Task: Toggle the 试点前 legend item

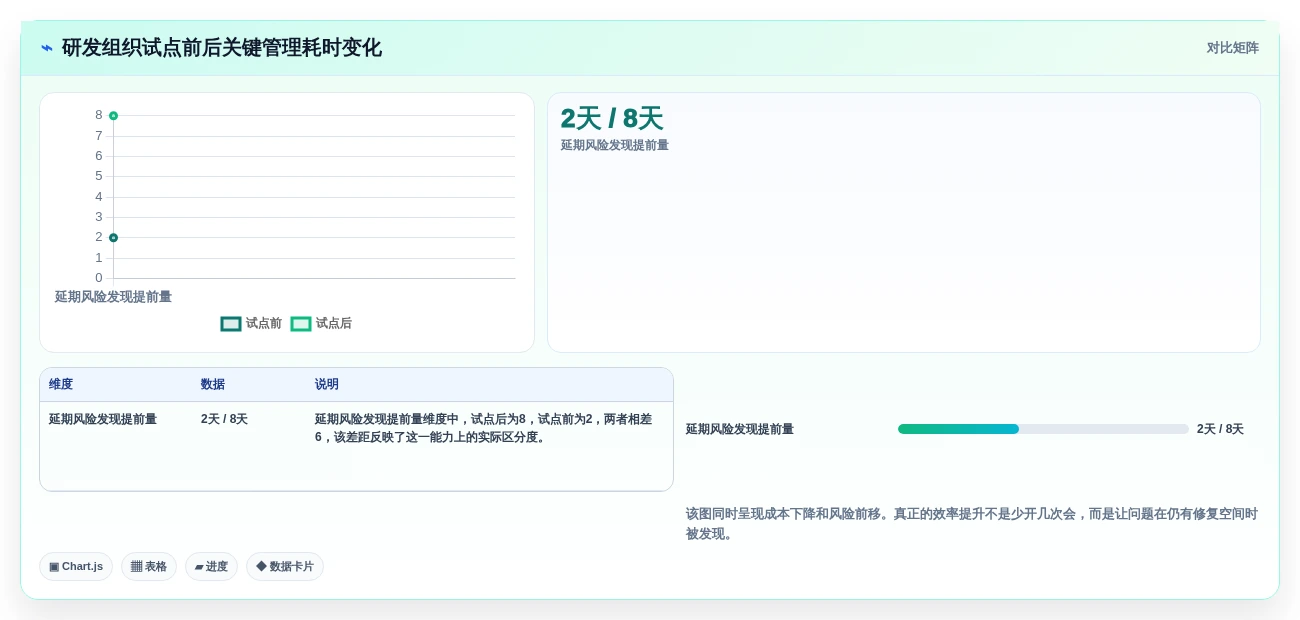Action: click(x=251, y=324)
